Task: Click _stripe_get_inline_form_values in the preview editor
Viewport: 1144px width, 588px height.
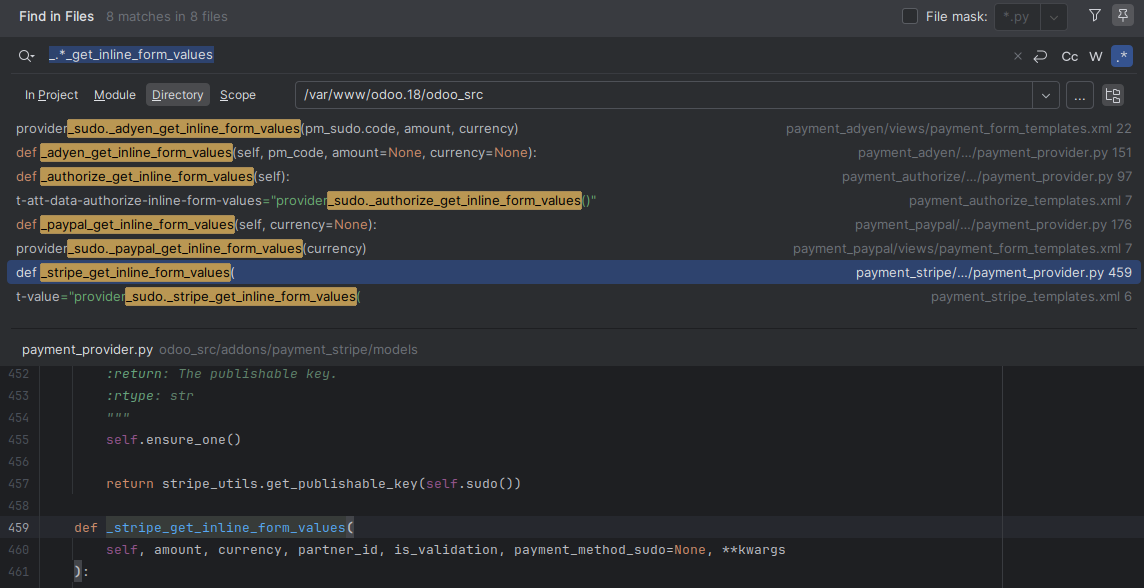Action: 226,527
